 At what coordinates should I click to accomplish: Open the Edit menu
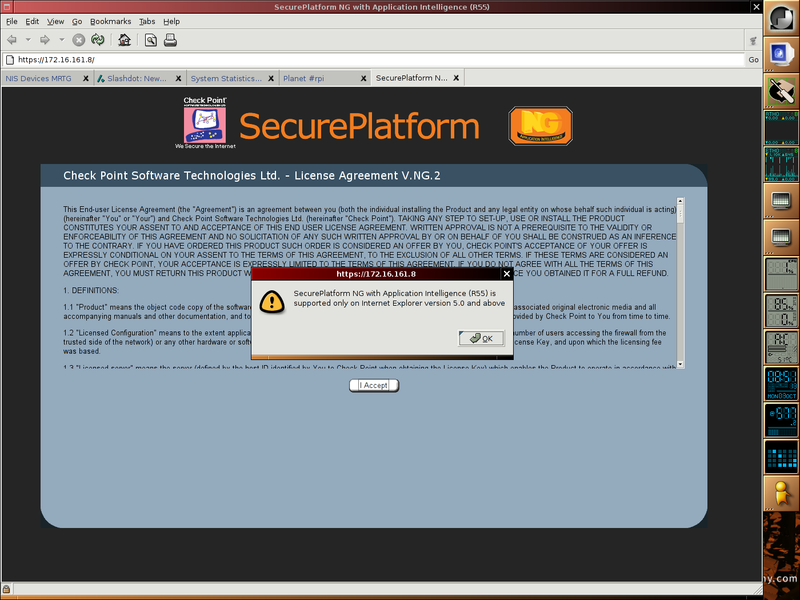[32, 21]
